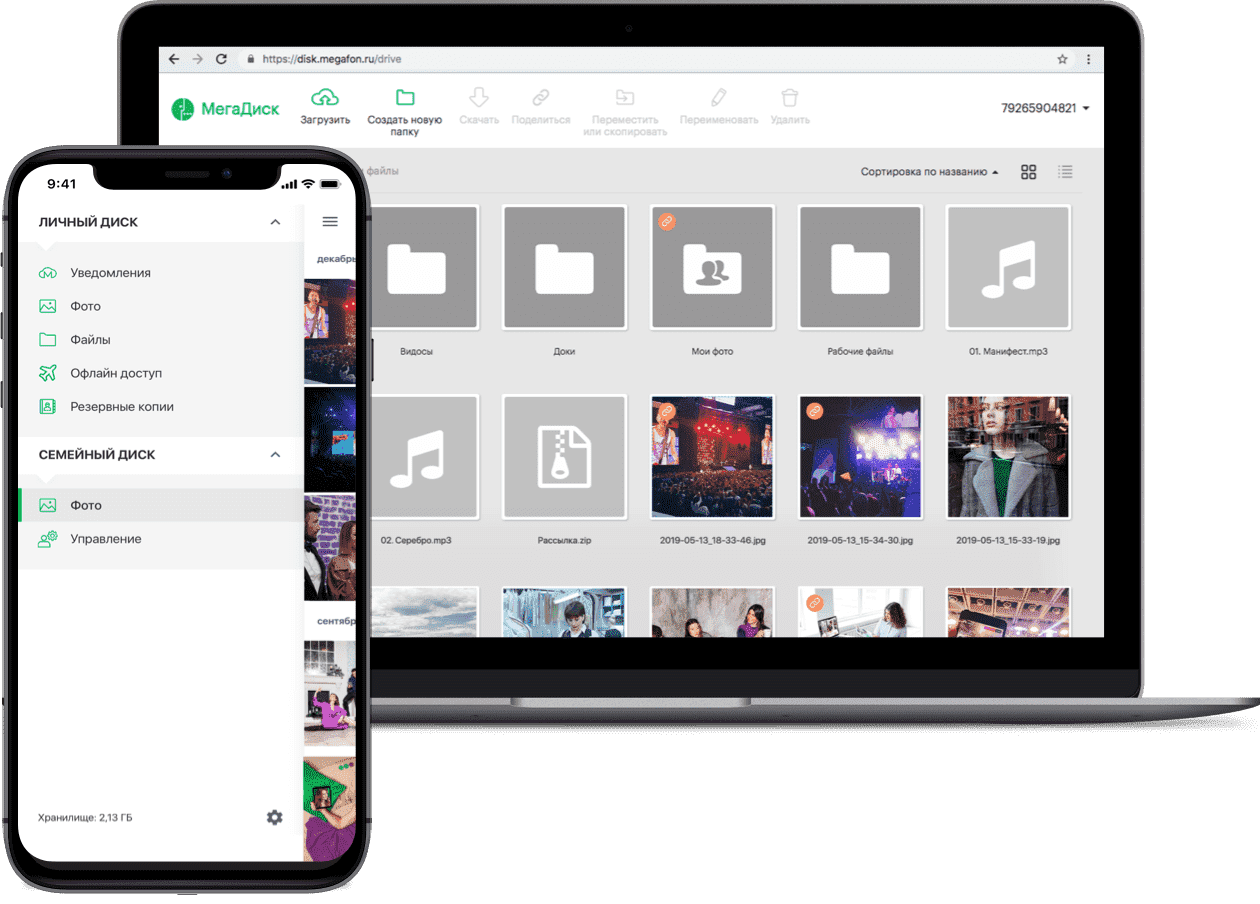1260x904 pixels.
Task: Click the Переименовать pencil icon
Action: (x=718, y=98)
